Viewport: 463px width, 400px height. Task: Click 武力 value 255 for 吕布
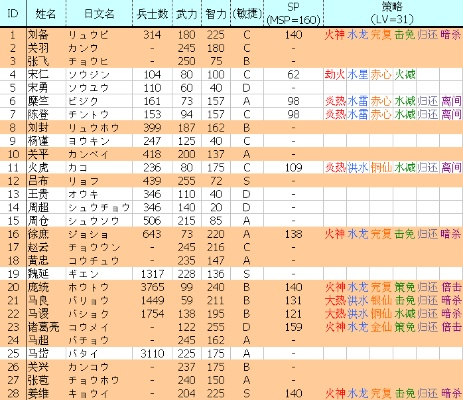click(186, 181)
